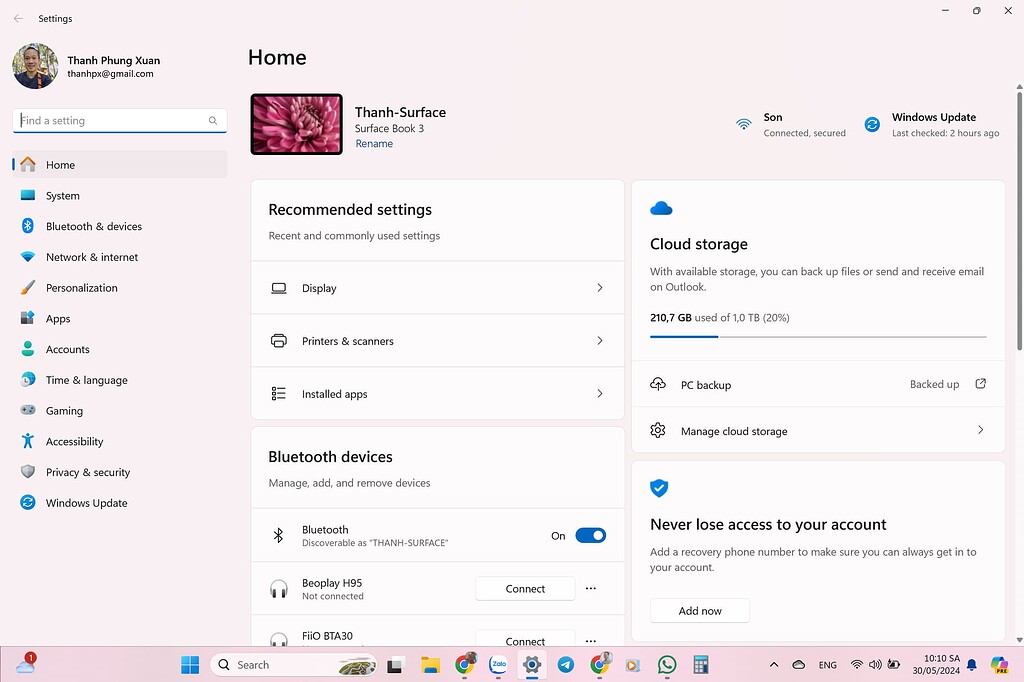
Task: Click the Rename link under Thanh-Surface
Action: [374, 144]
